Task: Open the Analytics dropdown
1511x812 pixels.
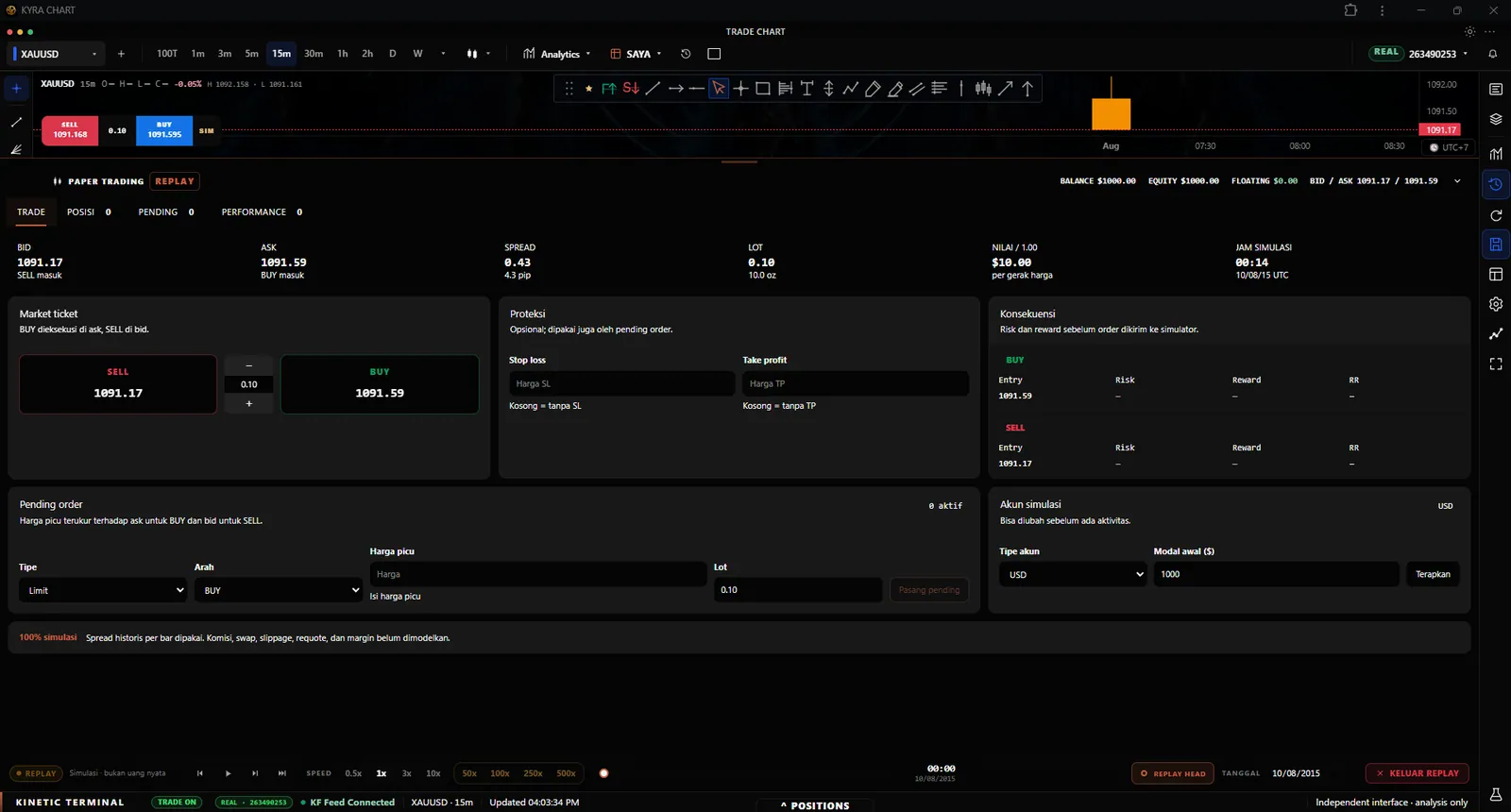Action: 557,54
